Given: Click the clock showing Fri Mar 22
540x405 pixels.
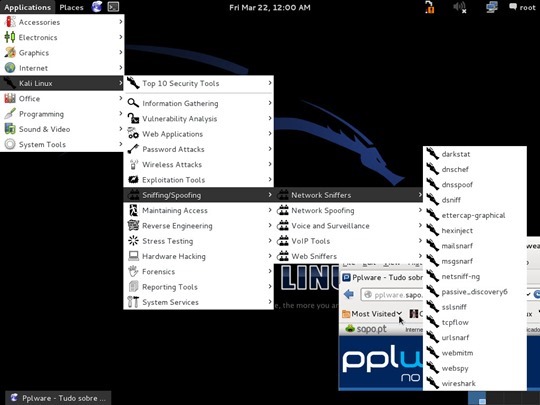Looking at the screenshot, I should pos(270,8).
